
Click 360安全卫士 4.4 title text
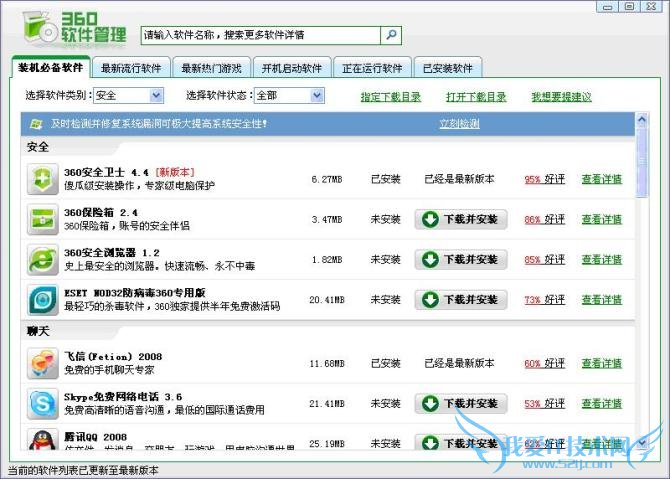coord(106,172)
